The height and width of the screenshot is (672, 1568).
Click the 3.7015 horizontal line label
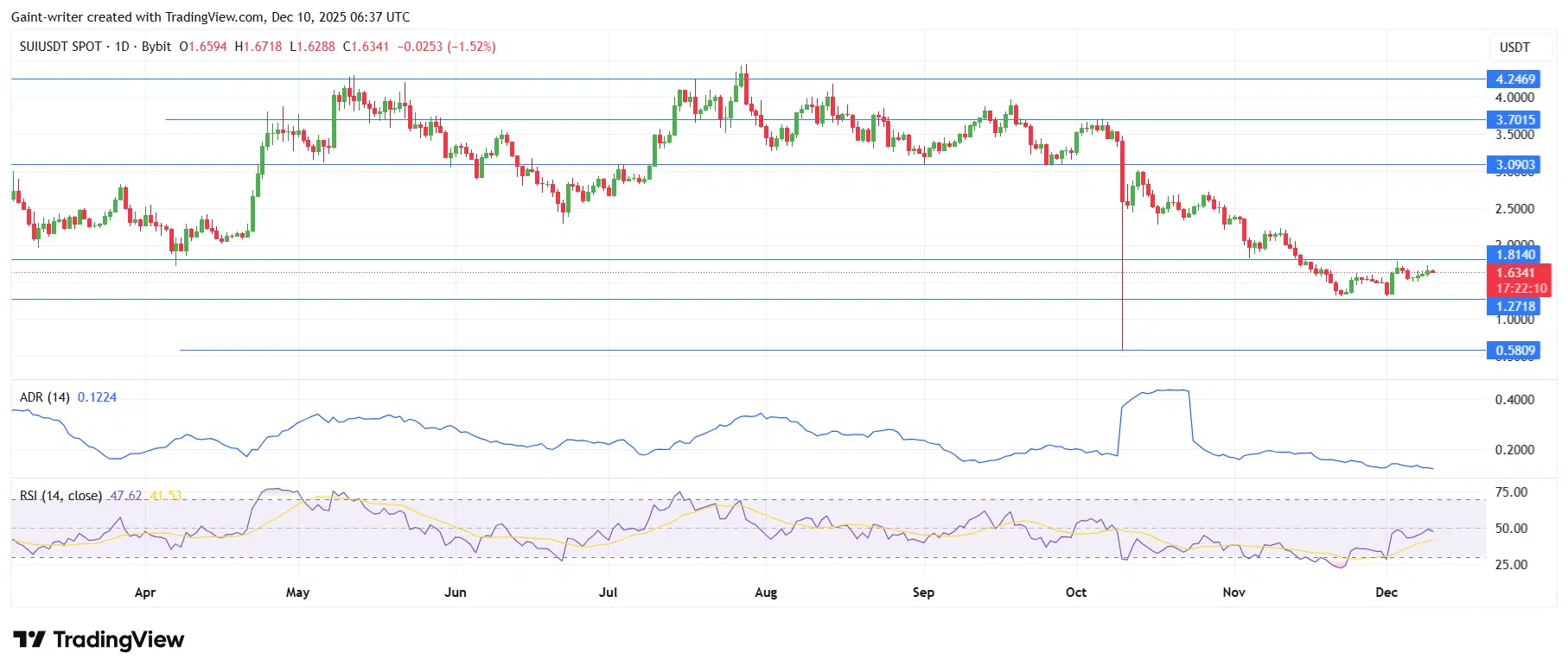(x=1515, y=120)
